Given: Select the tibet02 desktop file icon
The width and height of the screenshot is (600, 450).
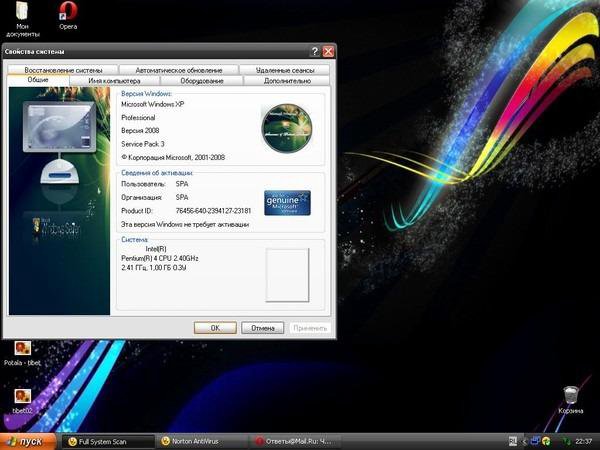Looking at the screenshot, I should (x=22, y=396).
